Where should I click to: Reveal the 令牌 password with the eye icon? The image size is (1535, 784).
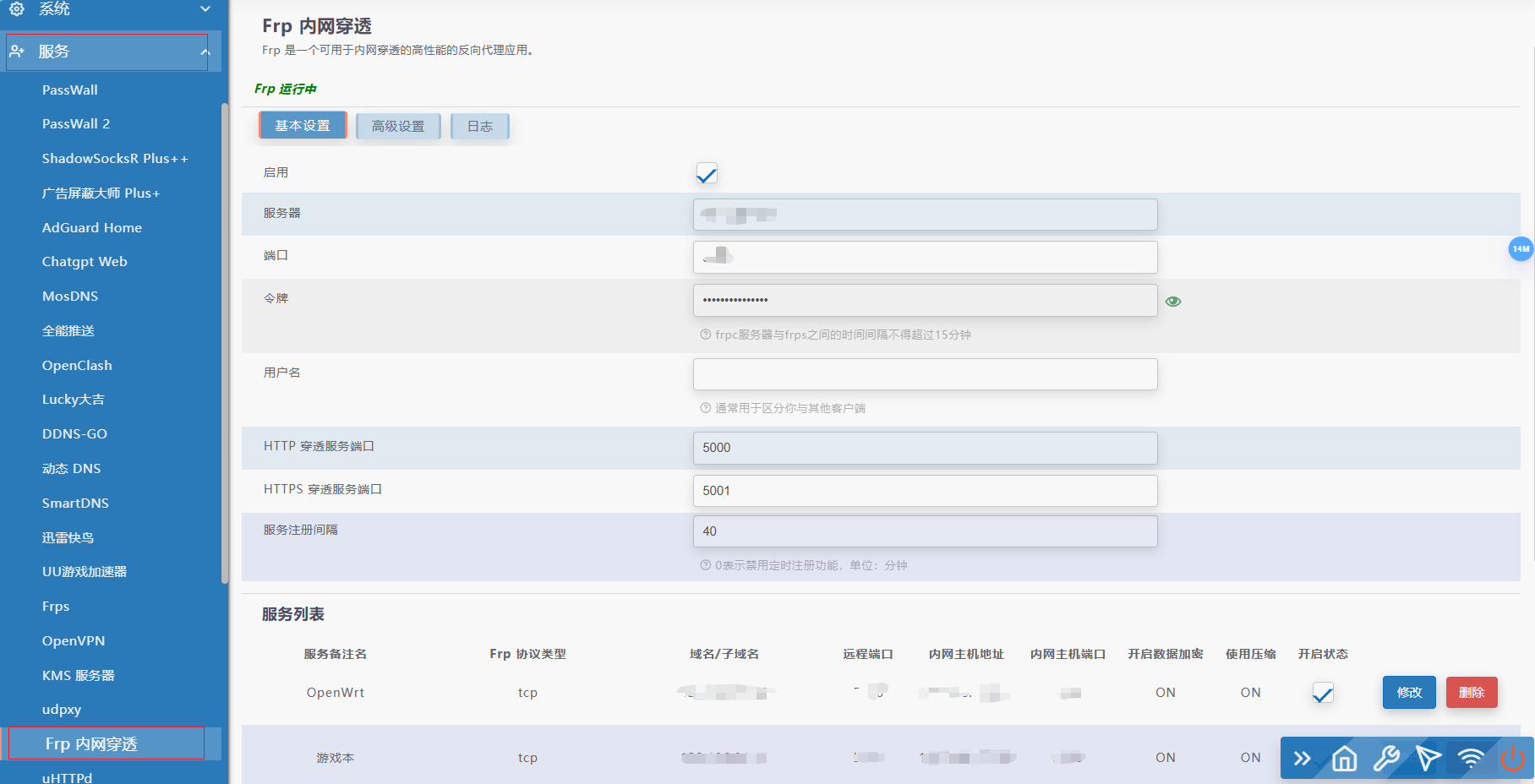(x=1173, y=300)
